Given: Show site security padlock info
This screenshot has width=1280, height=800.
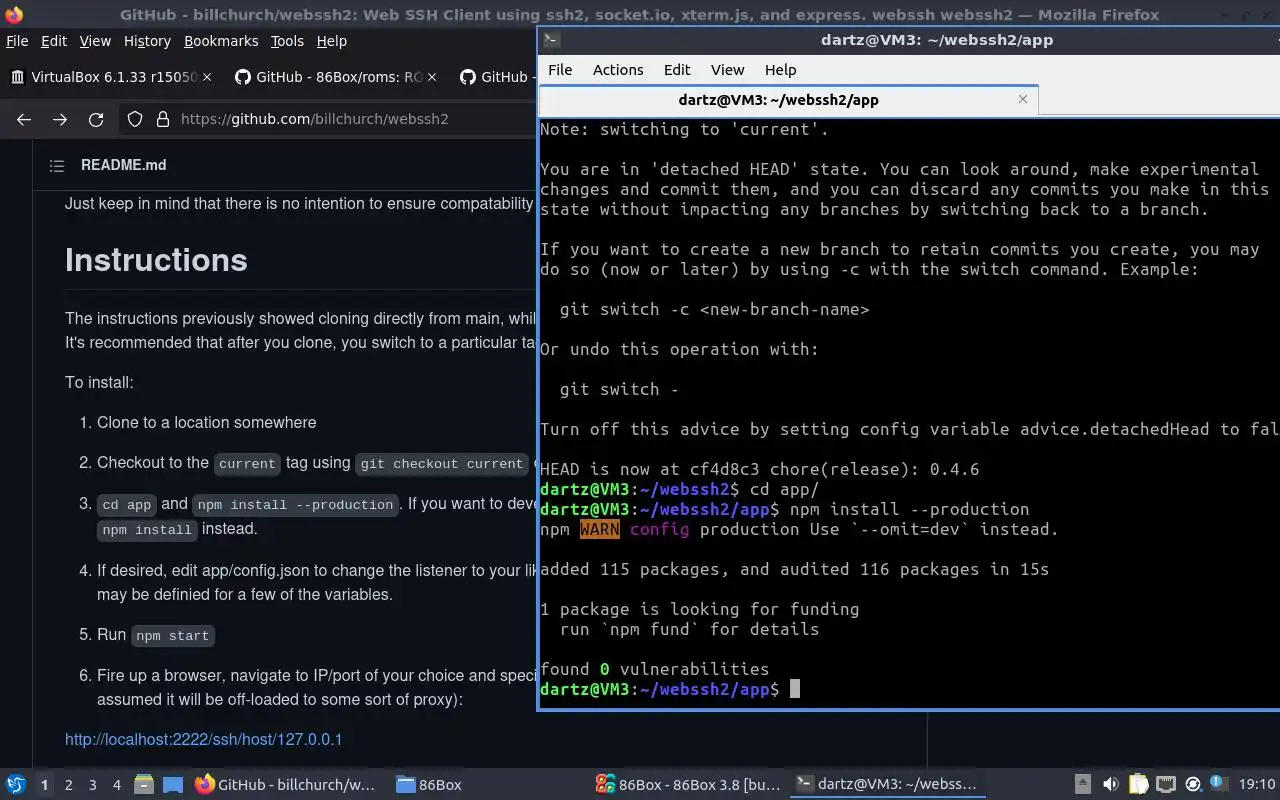Looking at the screenshot, I should coord(163,119).
